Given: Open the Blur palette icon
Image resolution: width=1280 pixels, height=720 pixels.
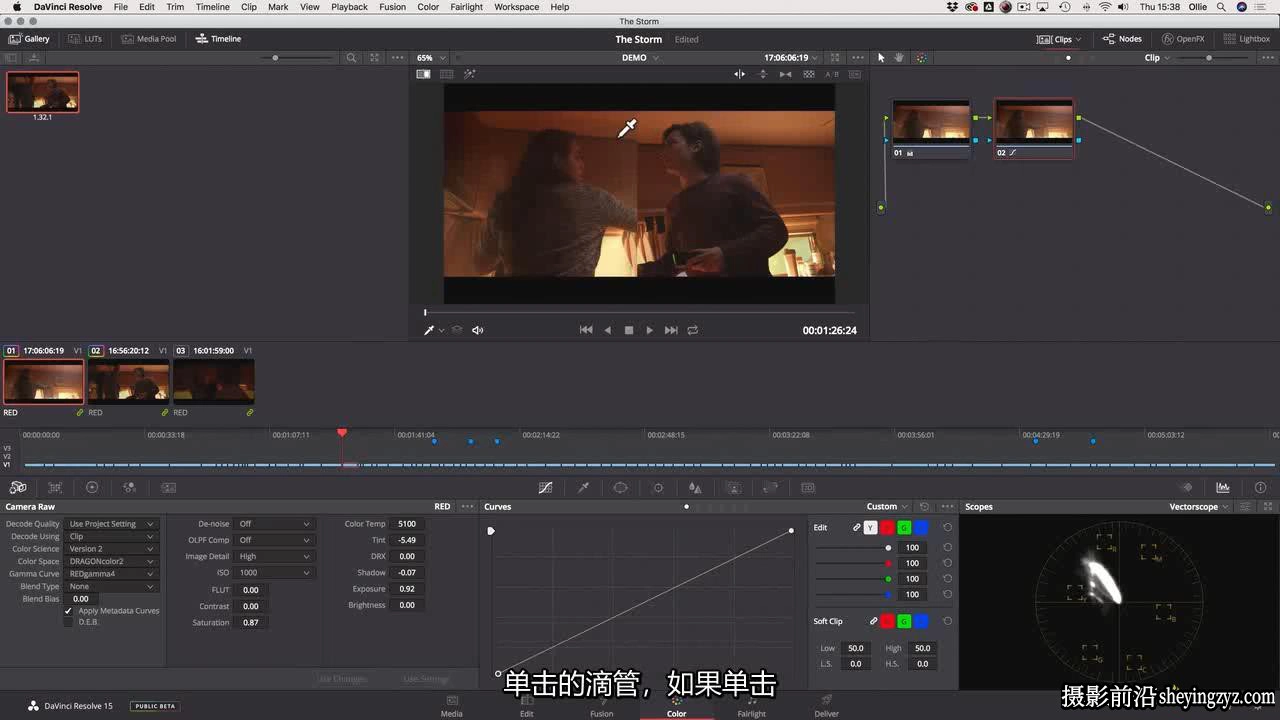Looking at the screenshot, I should coord(695,487).
